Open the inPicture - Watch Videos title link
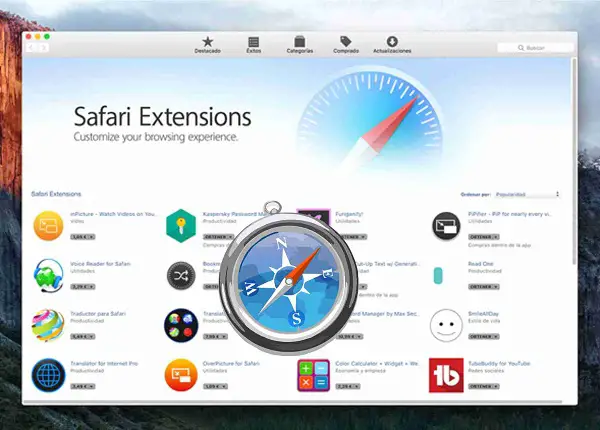 click(x=113, y=214)
